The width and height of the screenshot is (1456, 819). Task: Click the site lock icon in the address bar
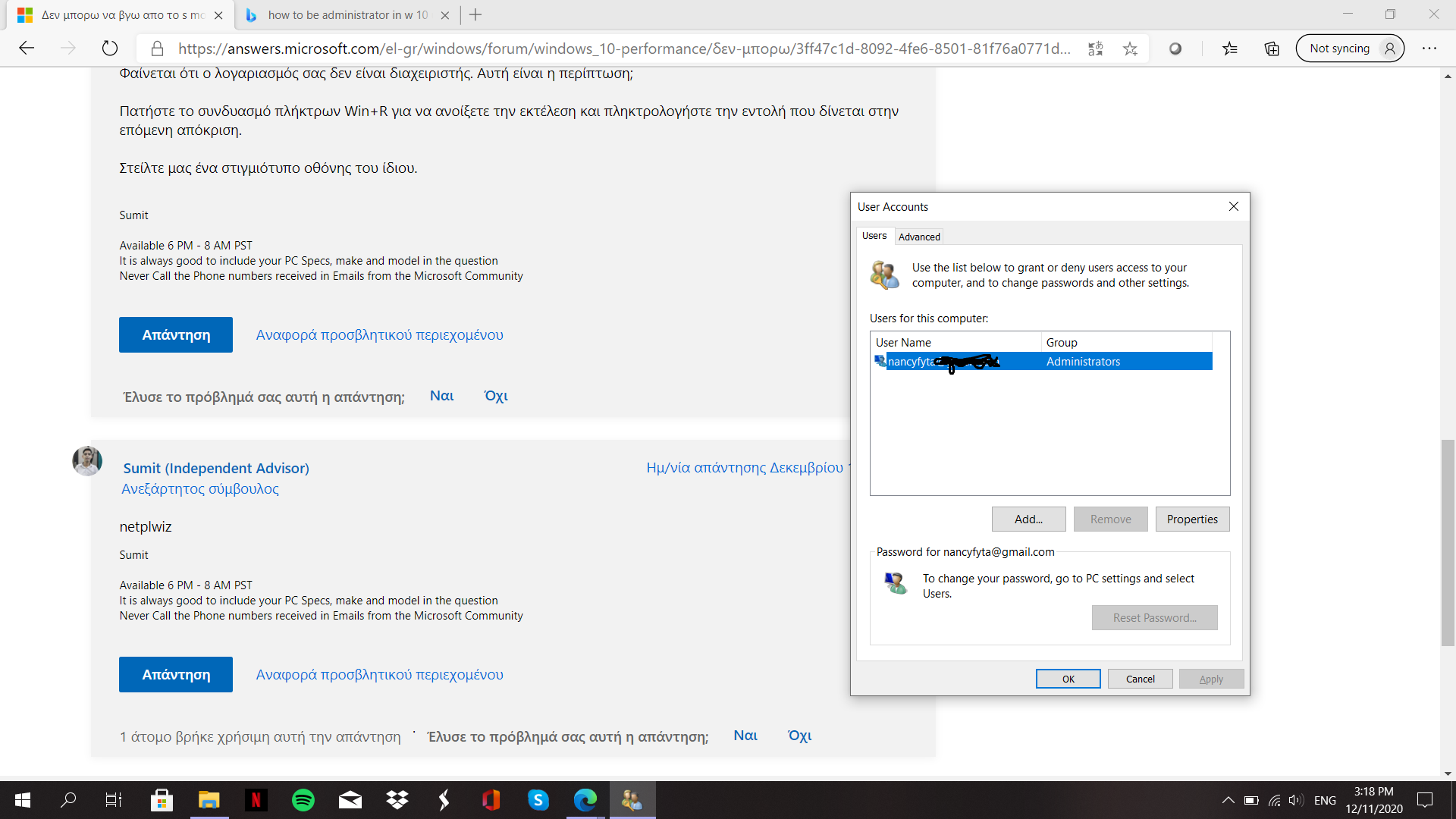coord(157,49)
